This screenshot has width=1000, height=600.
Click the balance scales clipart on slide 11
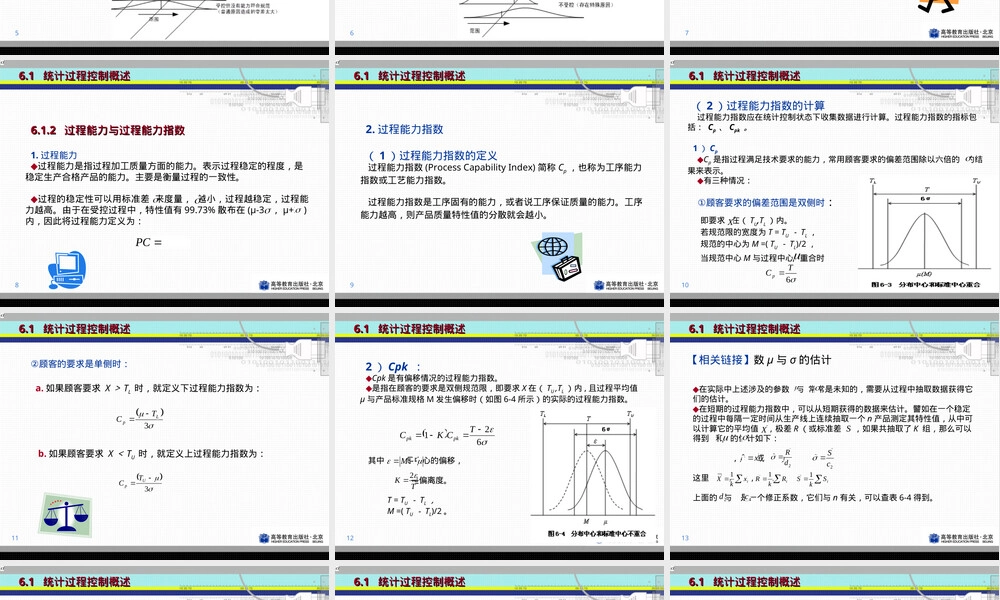pos(66,515)
